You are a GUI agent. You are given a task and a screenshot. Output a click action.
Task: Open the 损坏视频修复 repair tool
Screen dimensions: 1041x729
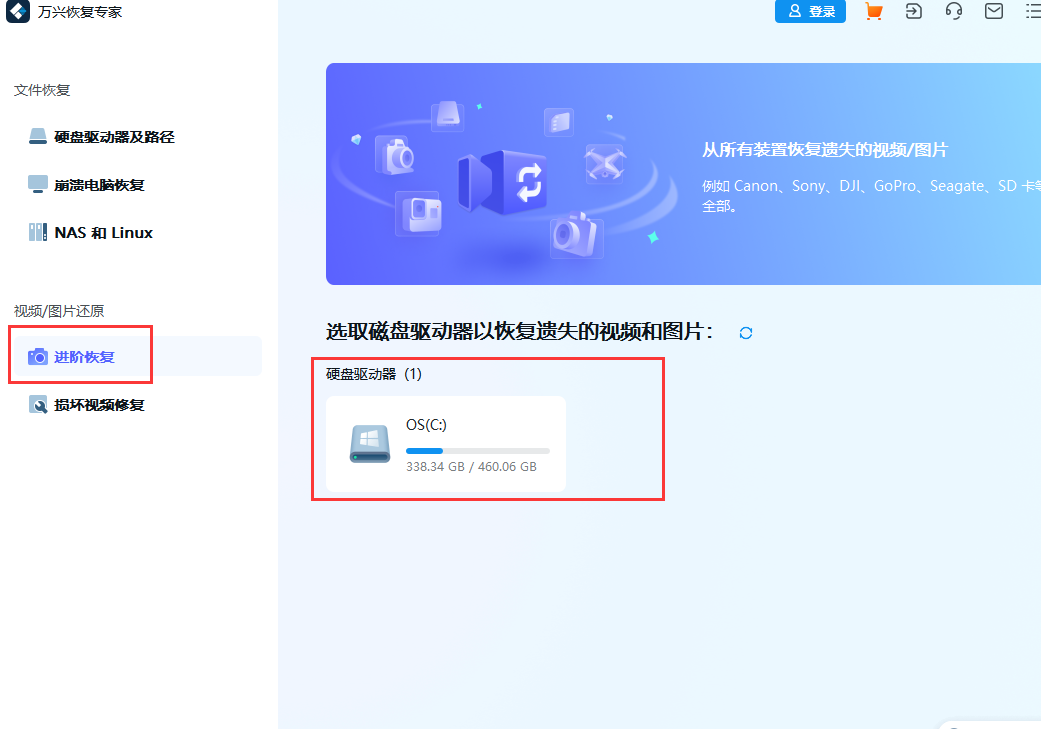tap(101, 404)
